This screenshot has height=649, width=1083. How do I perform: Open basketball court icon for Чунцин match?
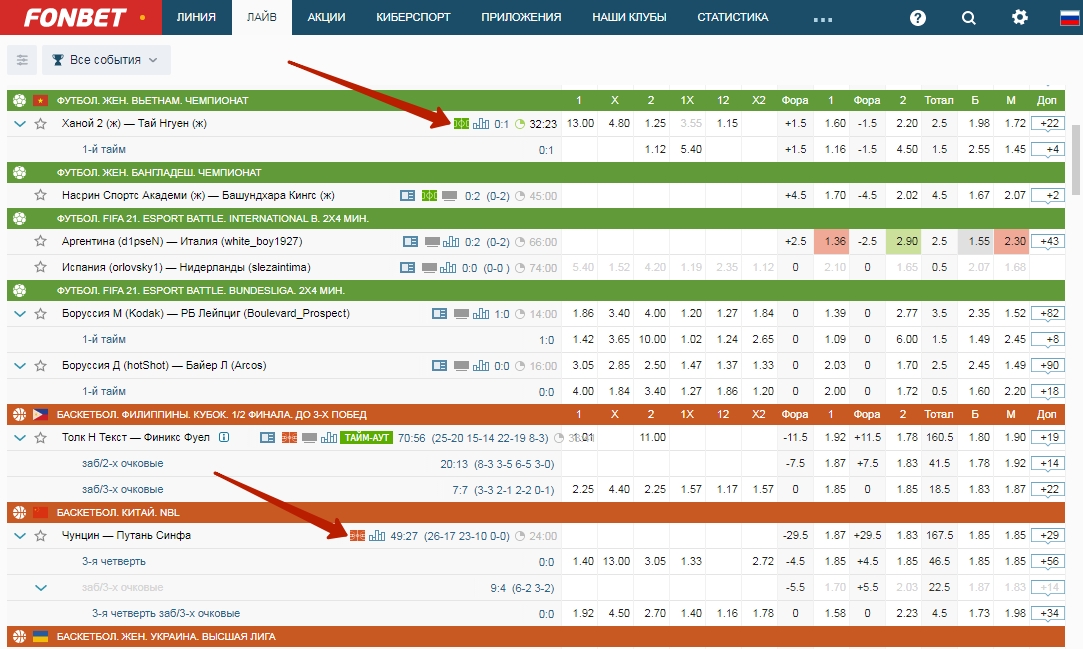point(357,536)
